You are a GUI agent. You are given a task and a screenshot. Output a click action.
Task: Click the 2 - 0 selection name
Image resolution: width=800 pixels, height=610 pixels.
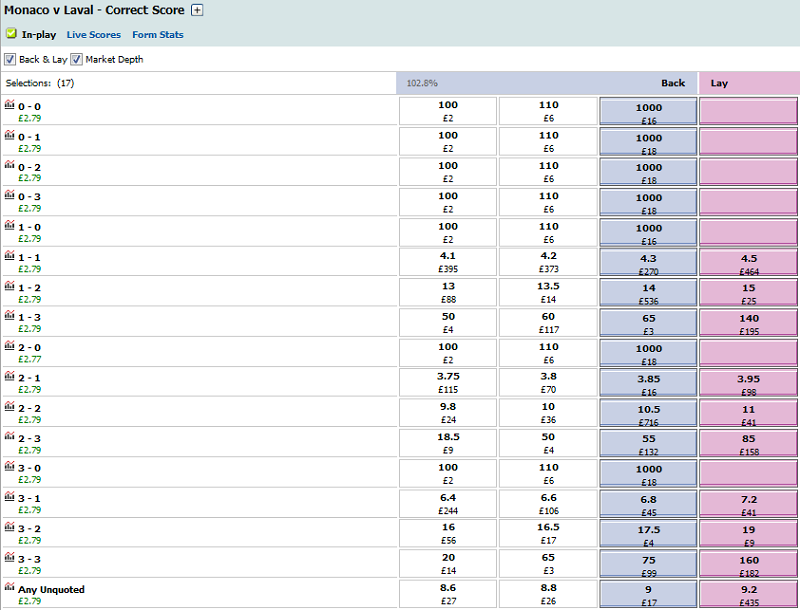tap(30, 348)
